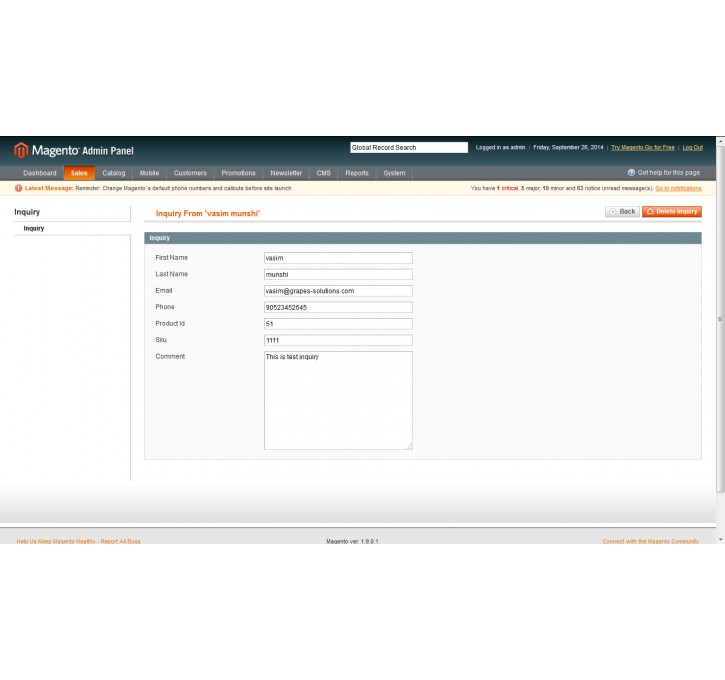
Task: Click the Log Out link
Action: pos(692,148)
